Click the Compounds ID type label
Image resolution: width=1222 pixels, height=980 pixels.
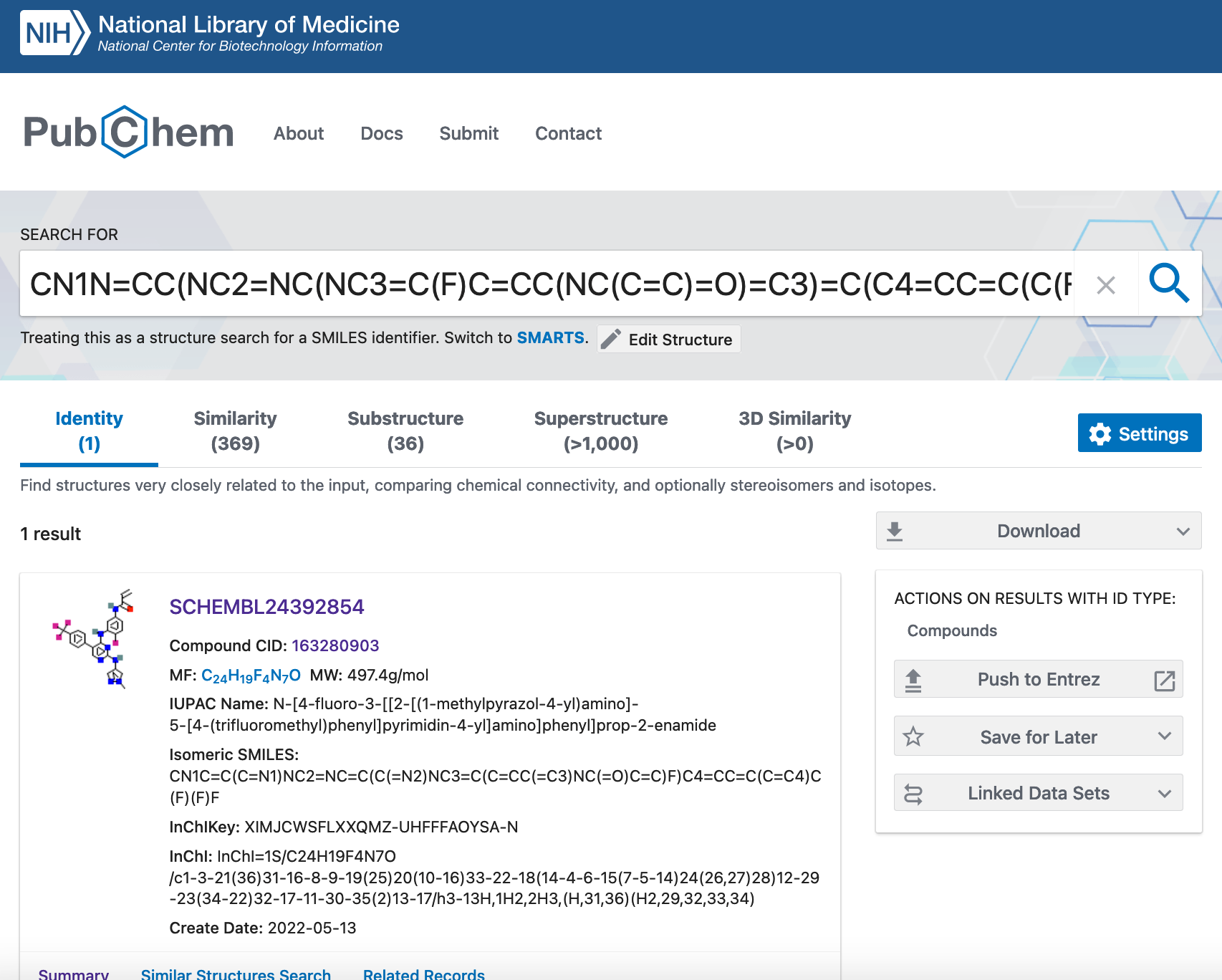(x=952, y=630)
